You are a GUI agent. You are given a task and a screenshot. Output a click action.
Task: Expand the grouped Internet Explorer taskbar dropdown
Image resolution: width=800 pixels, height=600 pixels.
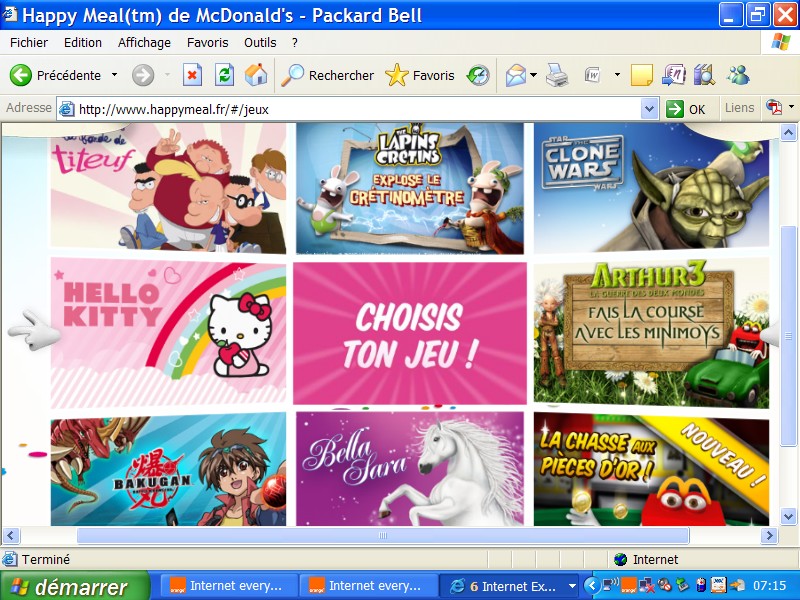pos(572,586)
